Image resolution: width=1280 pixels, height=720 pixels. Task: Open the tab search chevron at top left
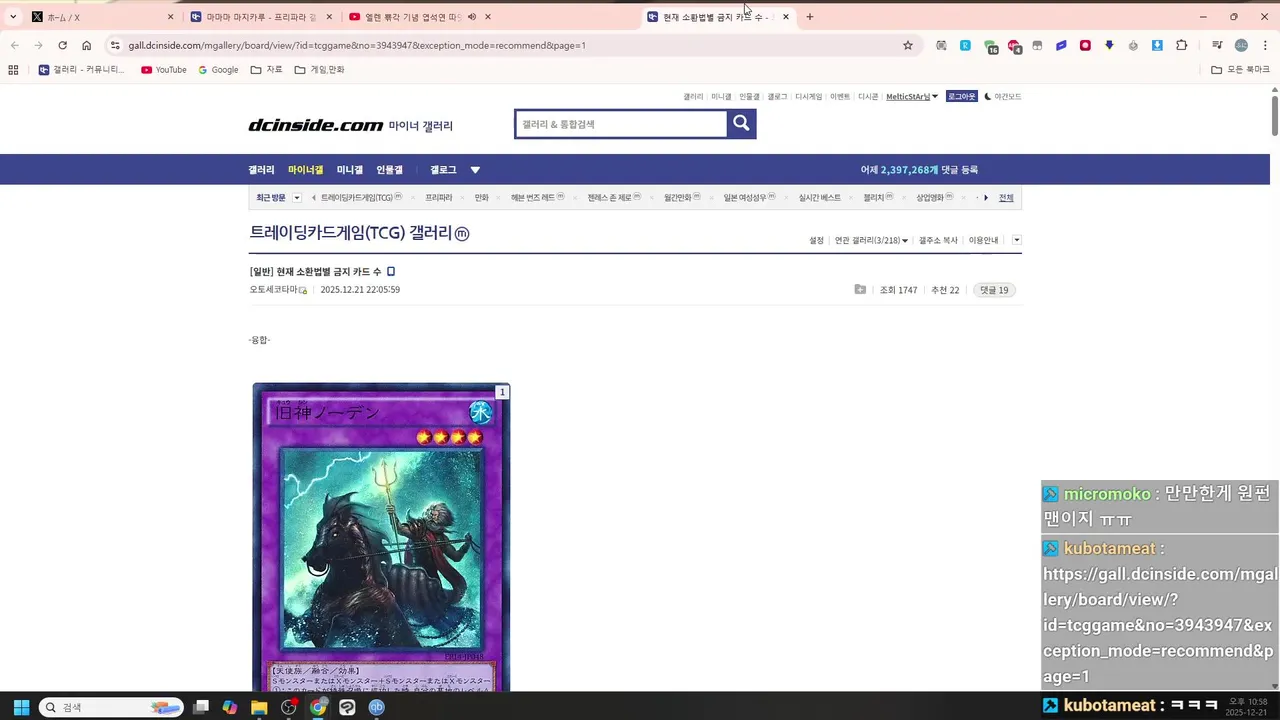point(13,17)
